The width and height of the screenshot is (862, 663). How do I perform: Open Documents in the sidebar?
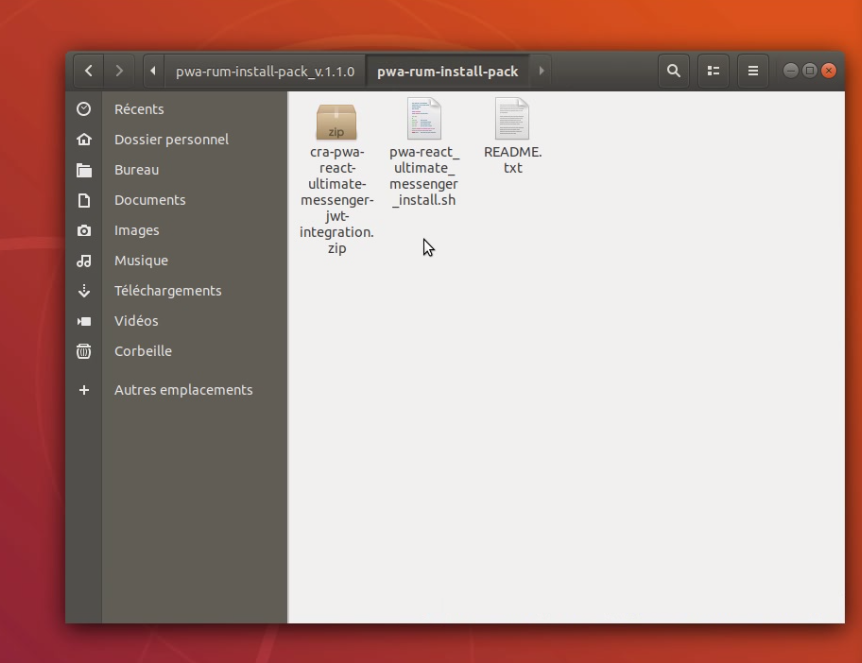pos(149,200)
